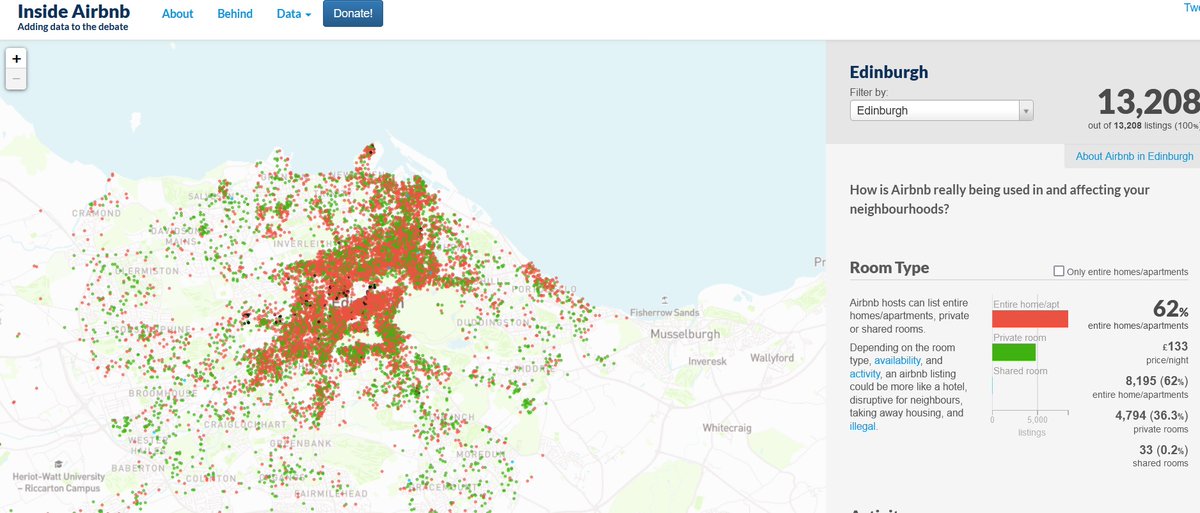
Task: Click the Cramond label on map
Action: click(96, 213)
